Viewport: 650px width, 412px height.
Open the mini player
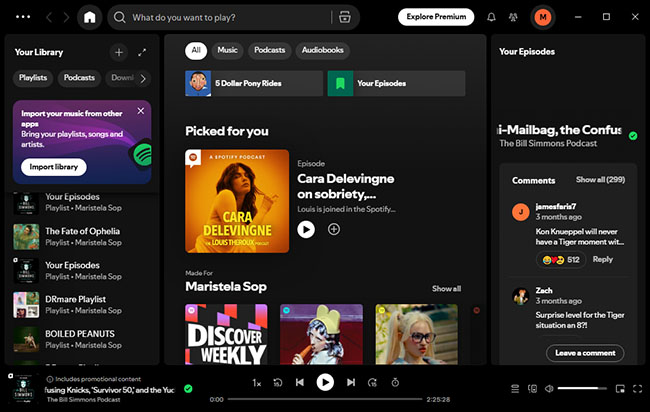click(x=620, y=389)
